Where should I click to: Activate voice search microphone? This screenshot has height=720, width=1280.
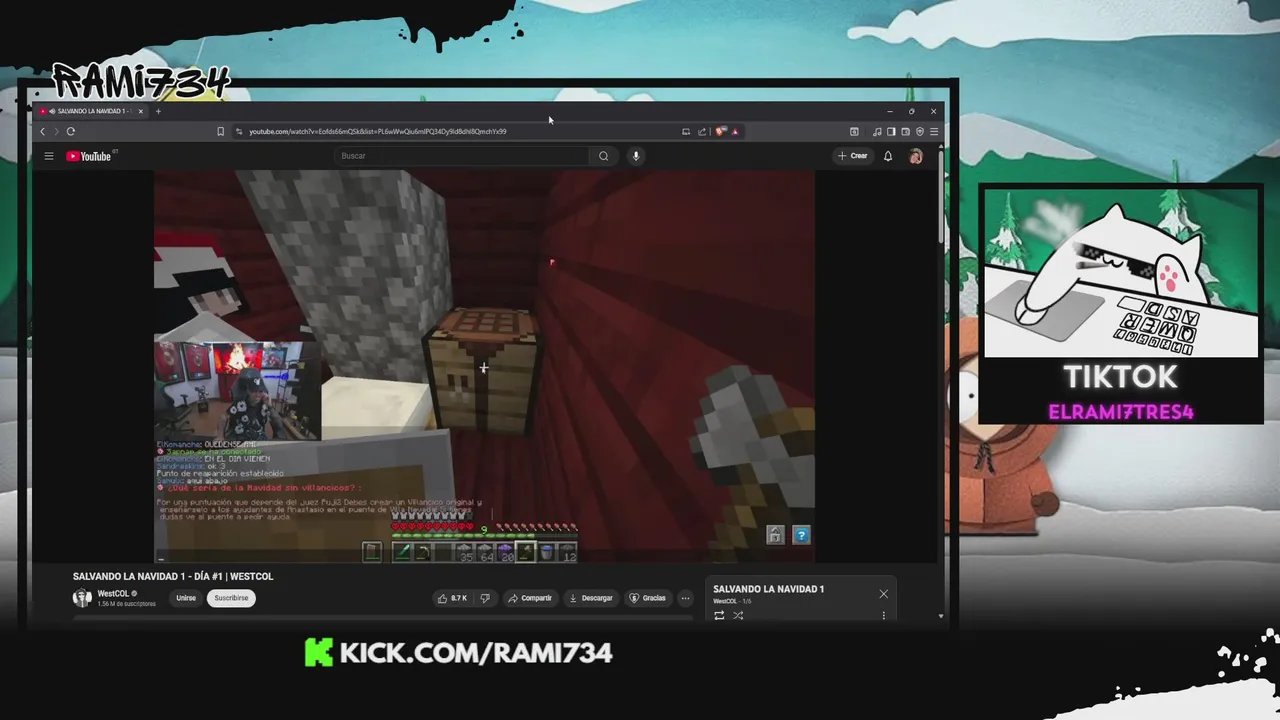coord(635,156)
